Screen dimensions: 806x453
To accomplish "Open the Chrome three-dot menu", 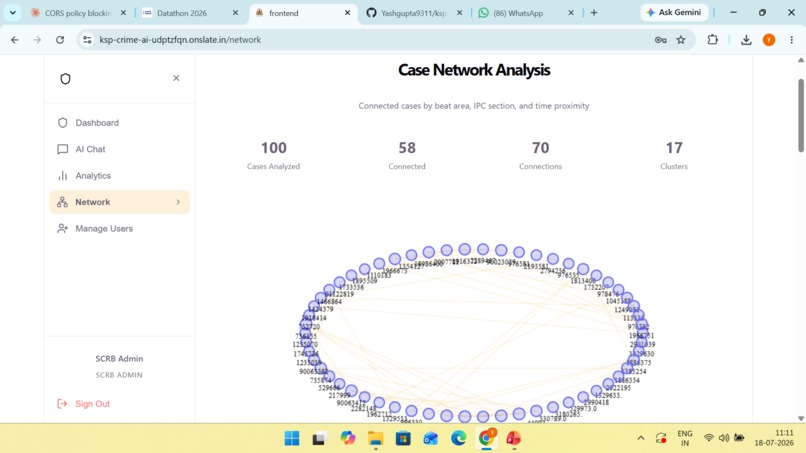I will pyautogui.click(x=792, y=40).
